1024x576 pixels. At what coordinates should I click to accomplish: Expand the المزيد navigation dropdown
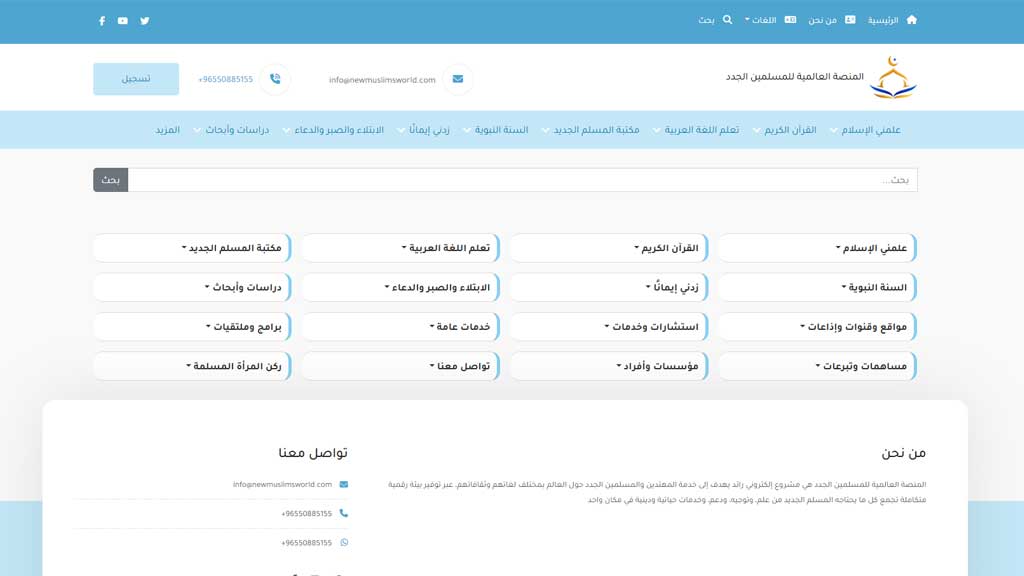click(x=170, y=129)
